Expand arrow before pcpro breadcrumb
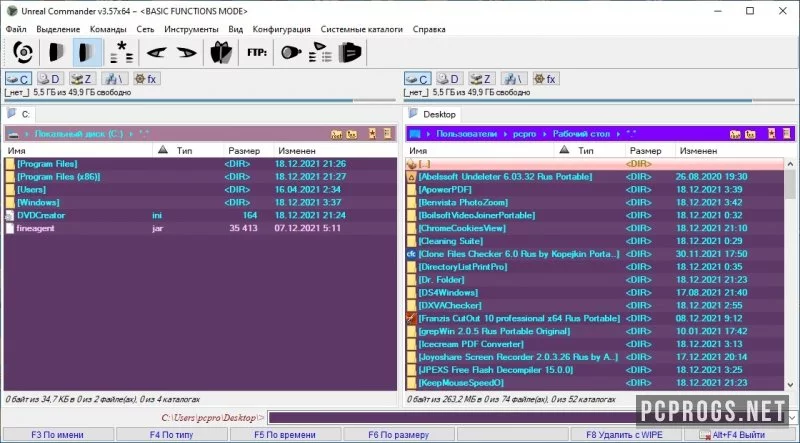Image resolution: width=800 pixels, height=443 pixels. pyautogui.click(x=506, y=134)
